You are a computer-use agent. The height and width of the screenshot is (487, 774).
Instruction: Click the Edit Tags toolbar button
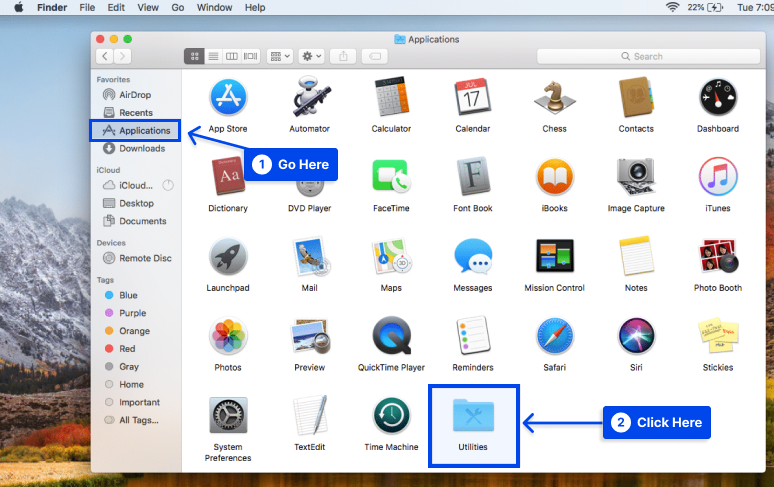tap(375, 56)
